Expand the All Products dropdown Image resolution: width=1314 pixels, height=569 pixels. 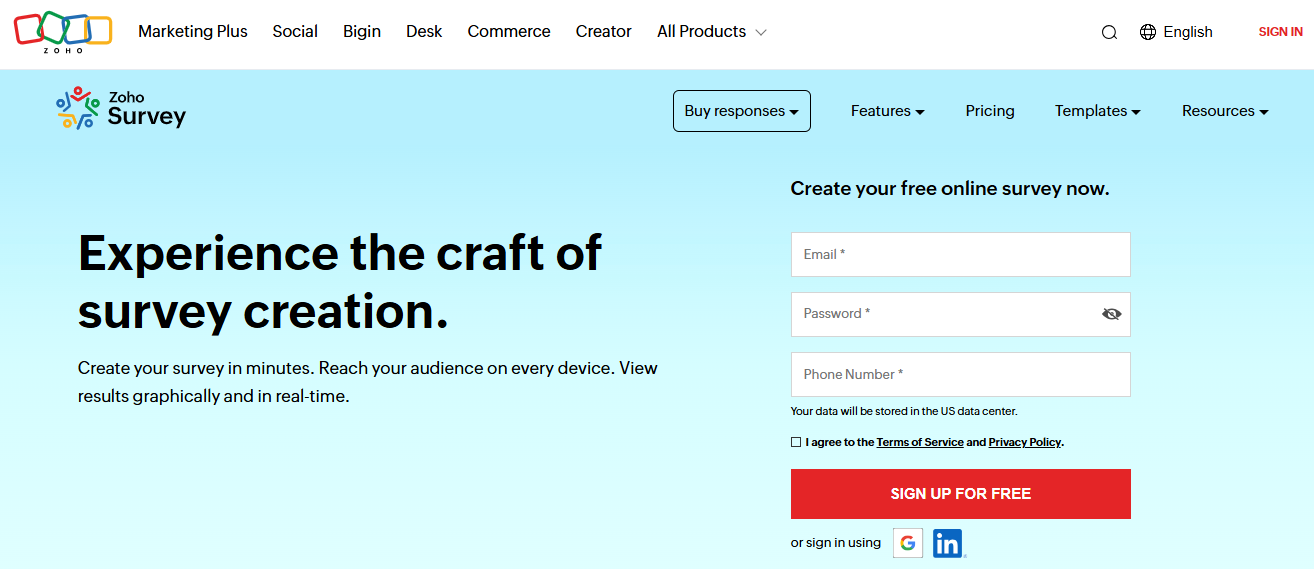[x=712, y=32]
